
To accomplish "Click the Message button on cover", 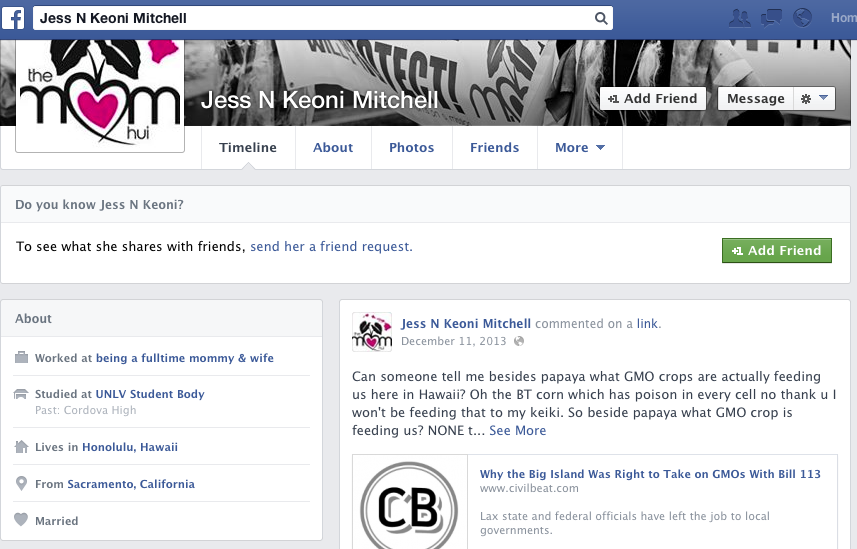I will (755, 99).
